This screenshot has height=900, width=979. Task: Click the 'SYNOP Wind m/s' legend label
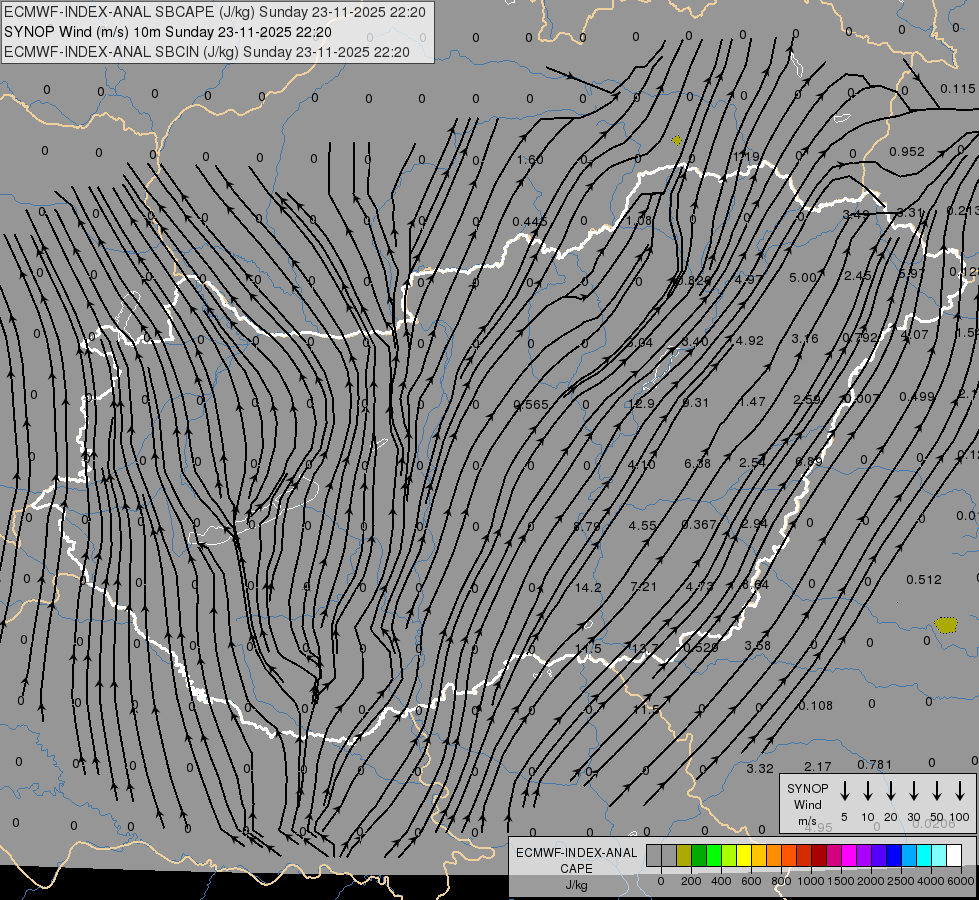[x=807, y=804]
